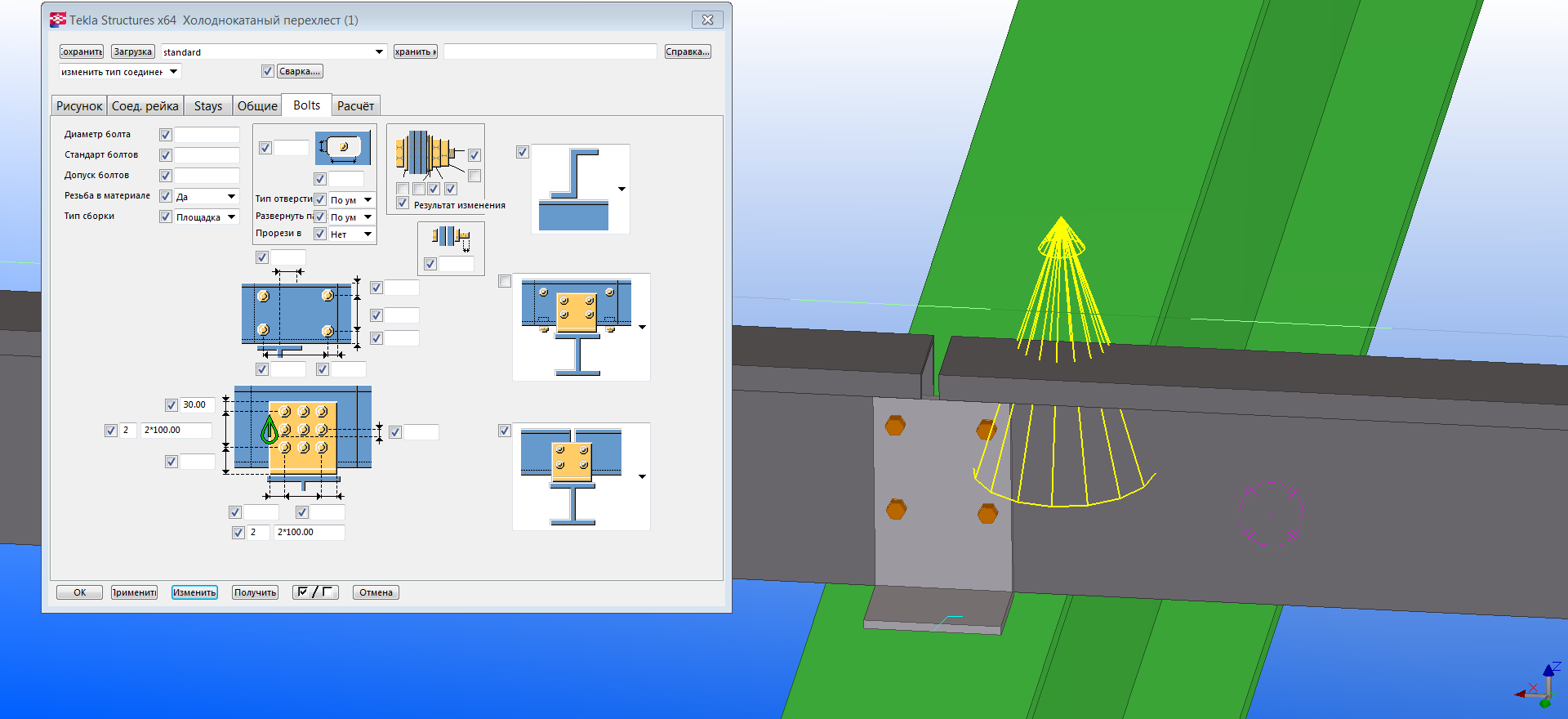Click the nine-bolt plate diagram with dimensions
1568x719 pixels.
tap(303, 441)
